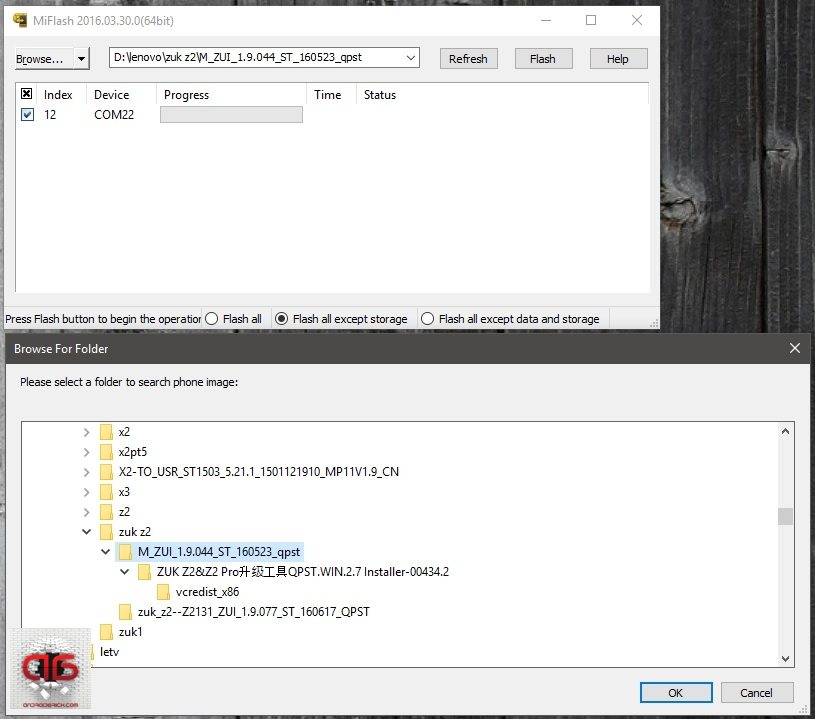This screenshot has width=815, height=719.
Task: Click folder icon beside x3
Action: (x=107, y=492)
